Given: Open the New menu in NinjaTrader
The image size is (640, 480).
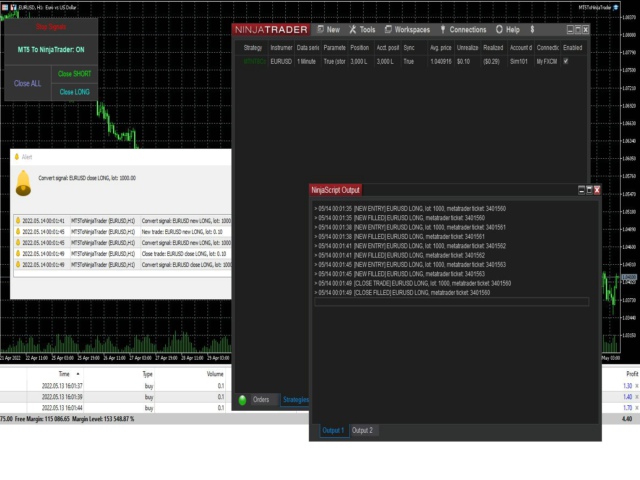Looking at the screenshot, I should click(329, 29).
